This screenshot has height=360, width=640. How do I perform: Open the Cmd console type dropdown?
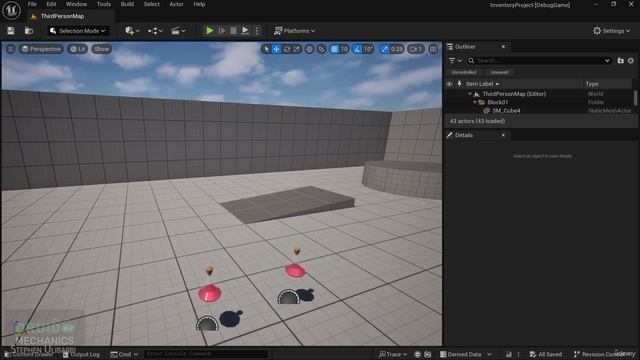click(124, 354)
